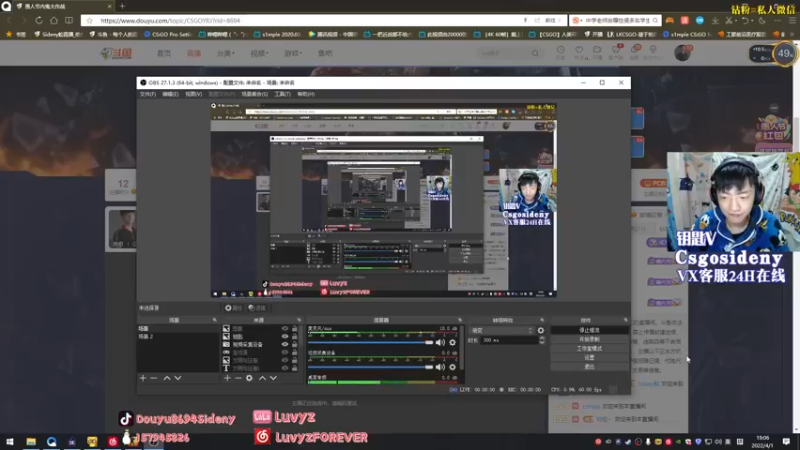Open OBS 设置 settings button
Image resolution: width=800 pixels, height=450 pixels.
[x=589, y=358]
